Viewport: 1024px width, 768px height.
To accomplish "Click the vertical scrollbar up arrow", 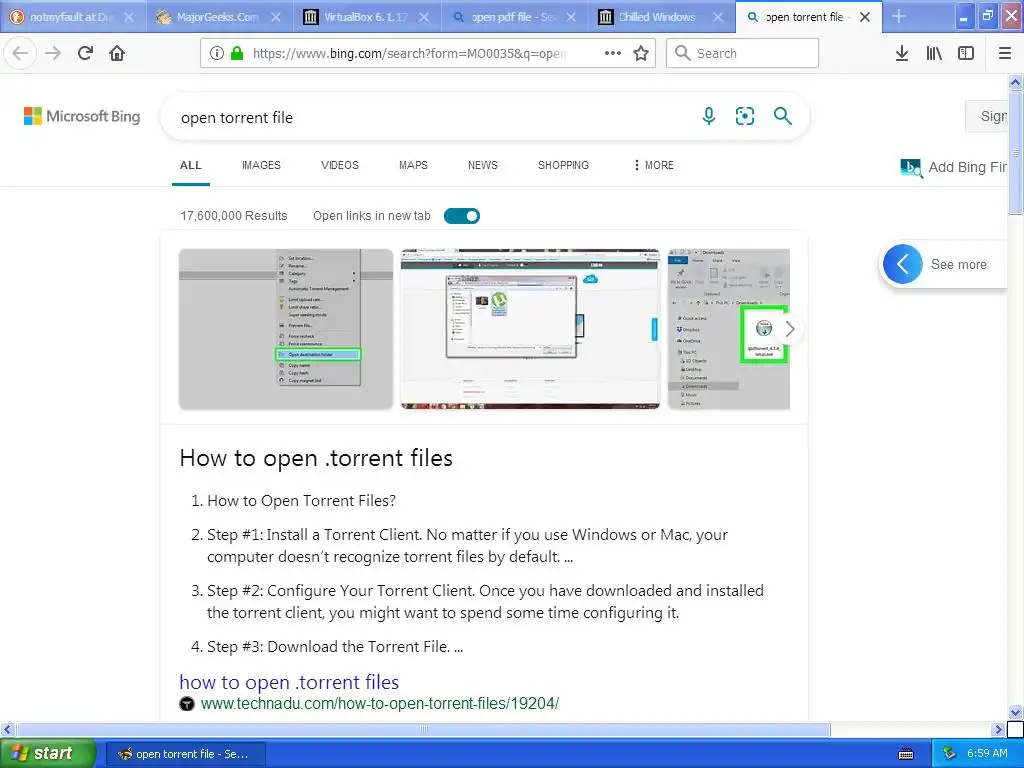I will coord(1016,82).
